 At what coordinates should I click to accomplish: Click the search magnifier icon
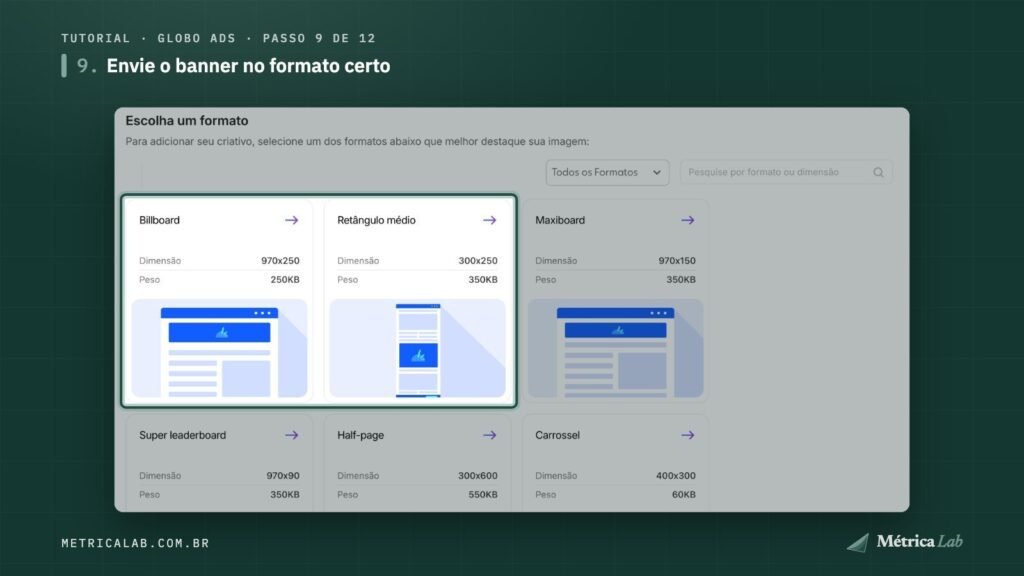tap(878, 172)
